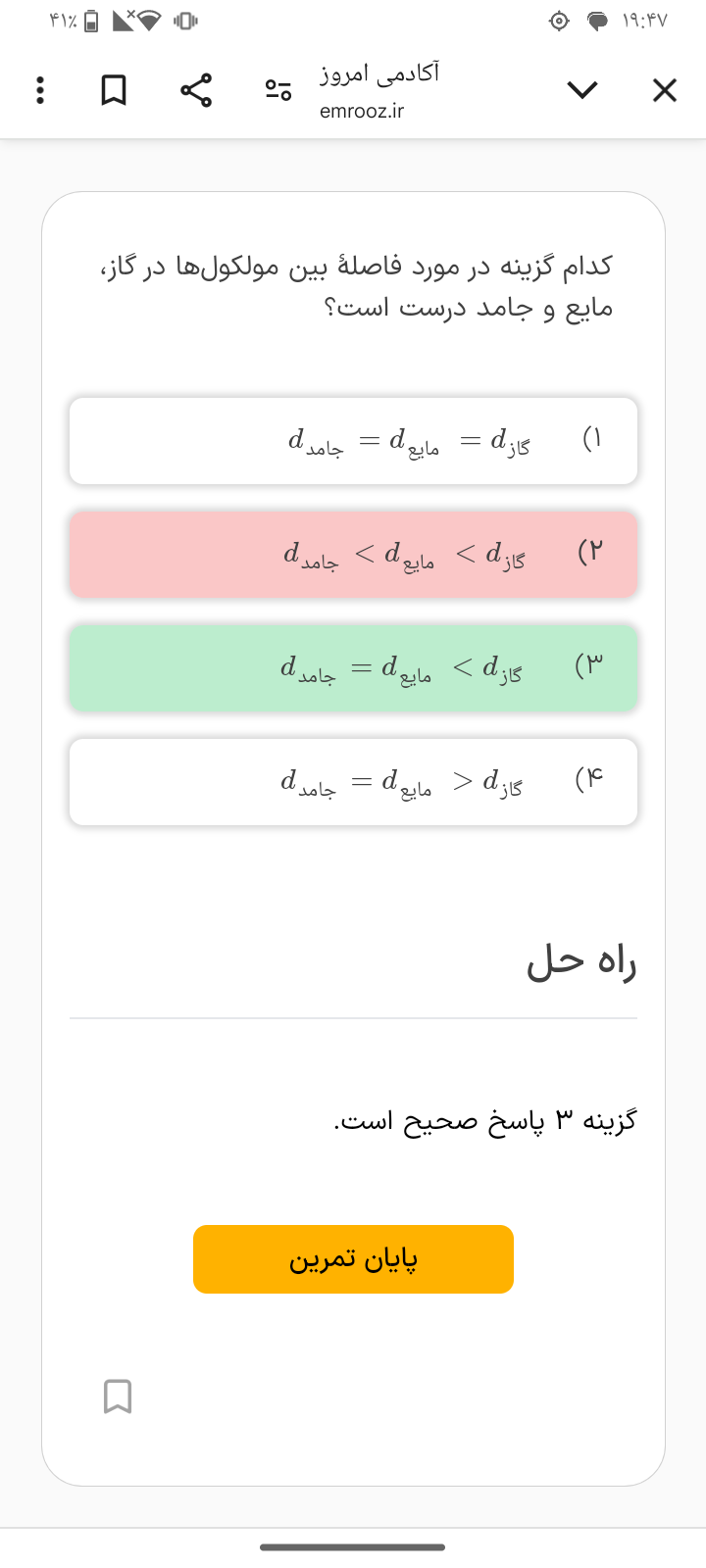Tap the share icon in the toolbar
Image resolution: width=706 pixels, height=1568 pixels.
(x=196, y=90)
